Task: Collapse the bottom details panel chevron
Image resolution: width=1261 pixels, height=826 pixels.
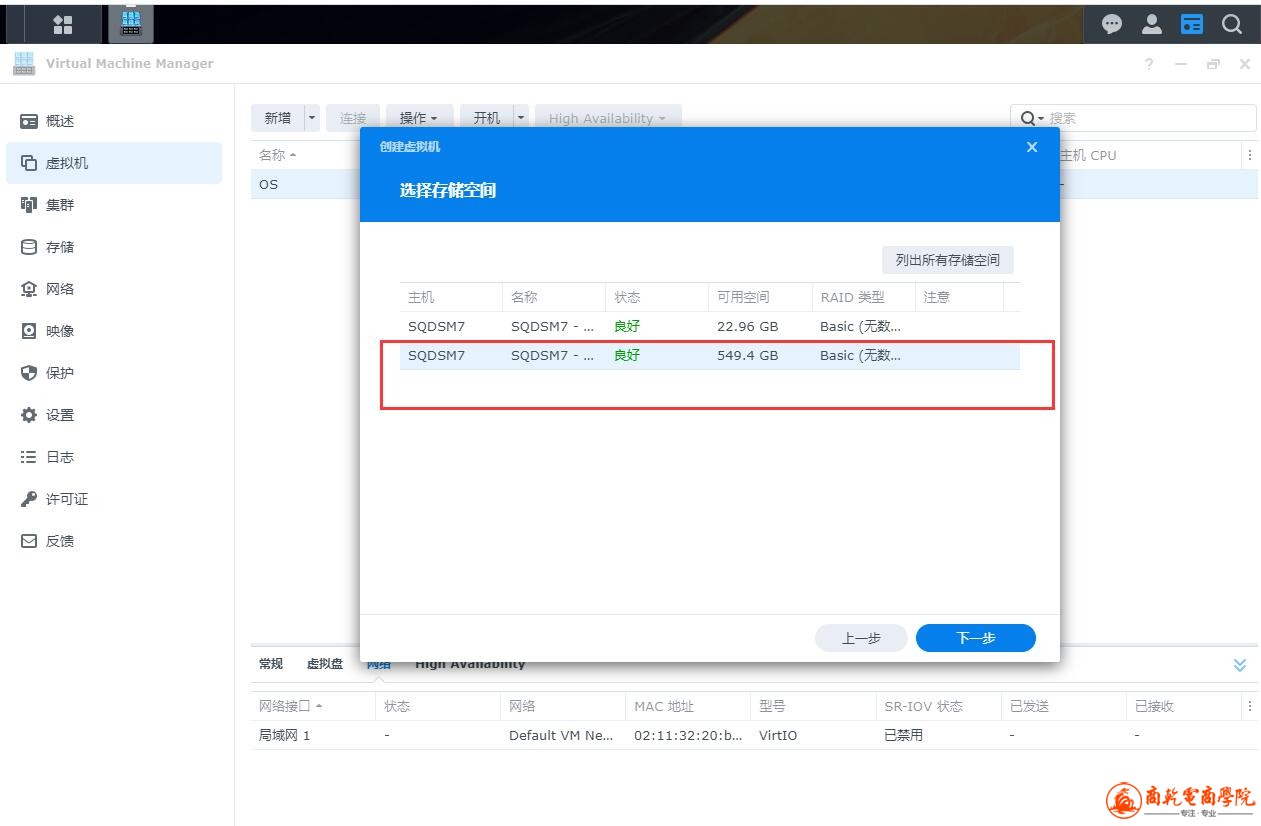Action: tap(1240, 665)
